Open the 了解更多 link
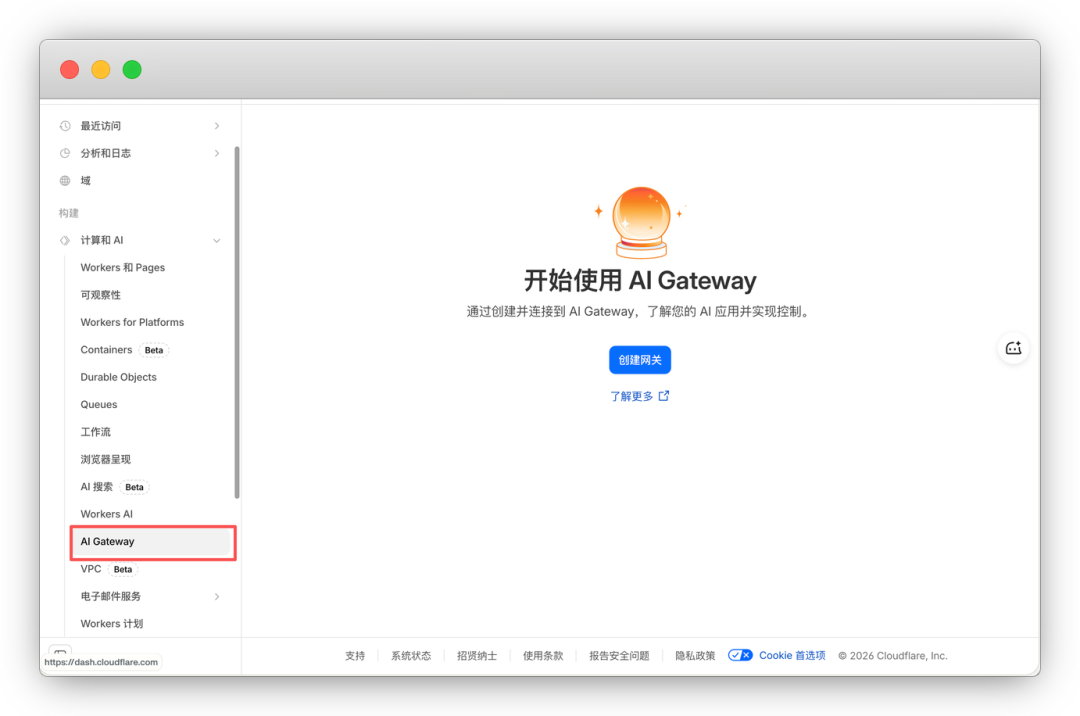 tap(639, 395)
